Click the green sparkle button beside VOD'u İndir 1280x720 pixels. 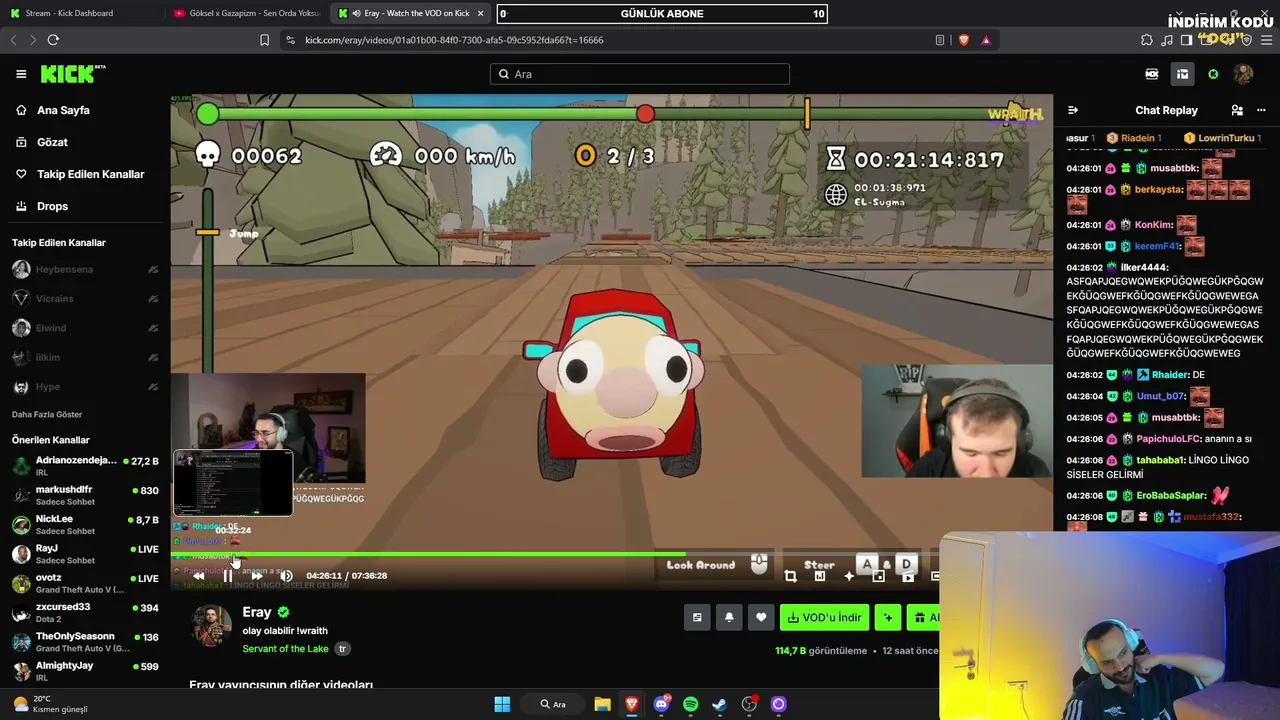point(888,617)
